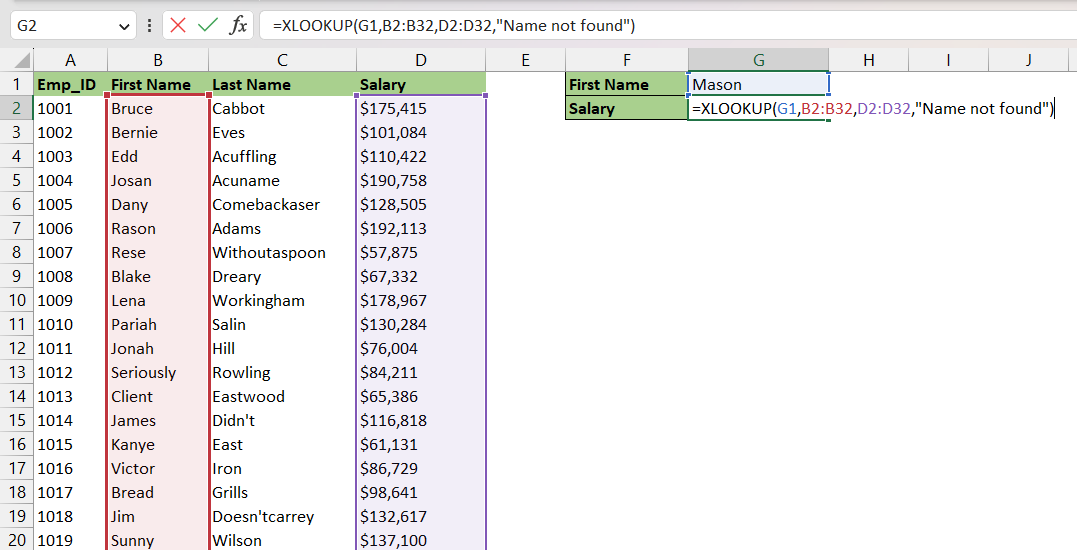
Task: Click the Salary header in column D
Action: [421, 84]
